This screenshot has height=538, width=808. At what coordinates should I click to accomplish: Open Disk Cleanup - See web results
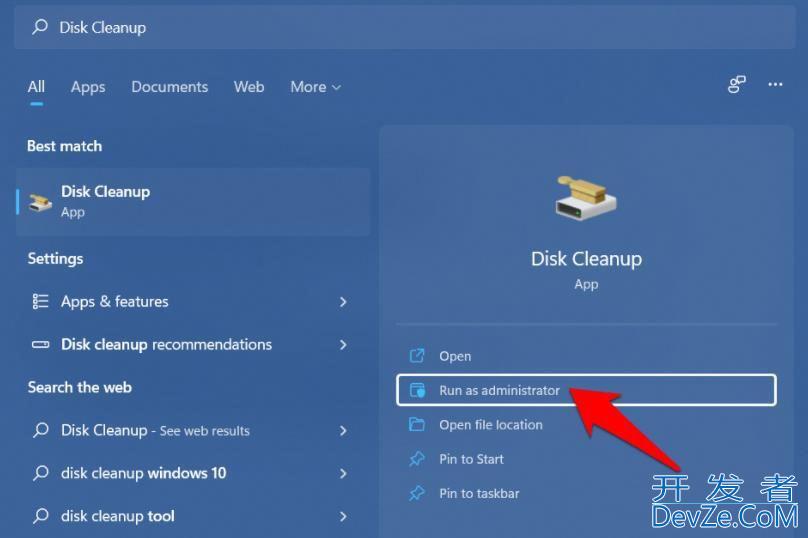[193, 430]
